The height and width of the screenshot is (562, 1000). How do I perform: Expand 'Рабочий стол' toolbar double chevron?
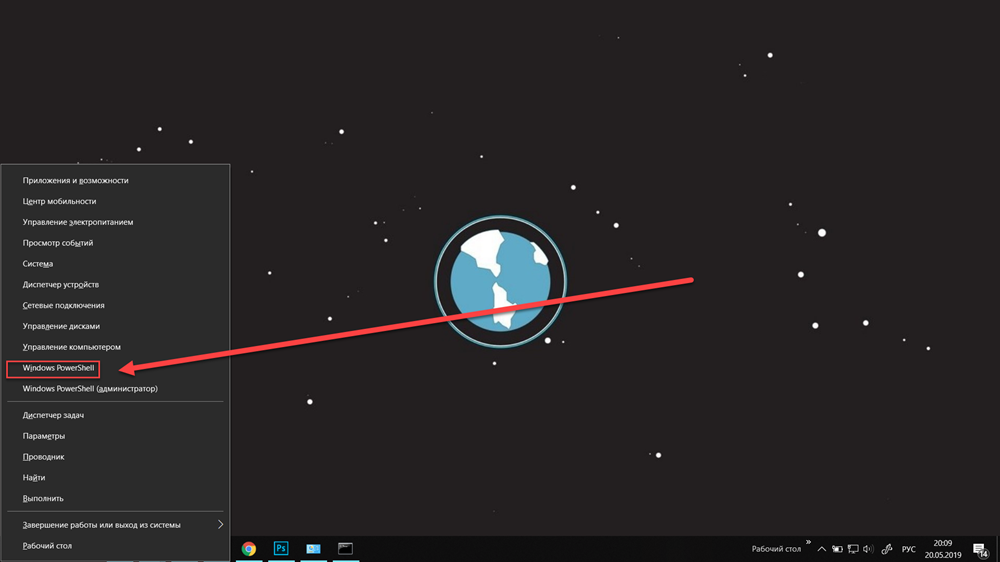click(808, 543)
